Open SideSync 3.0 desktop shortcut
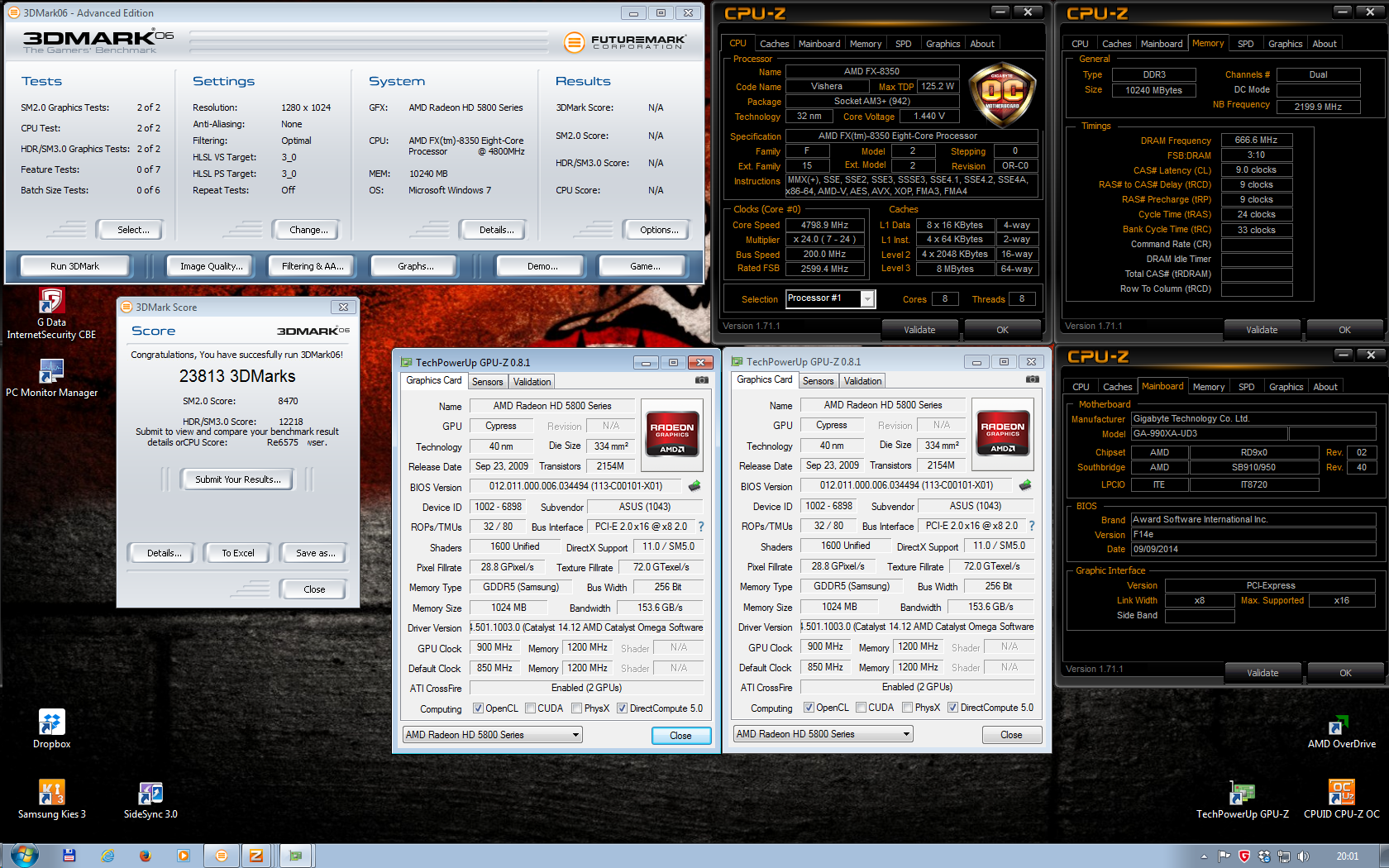1389x868 pixels. tap(150, 799)
